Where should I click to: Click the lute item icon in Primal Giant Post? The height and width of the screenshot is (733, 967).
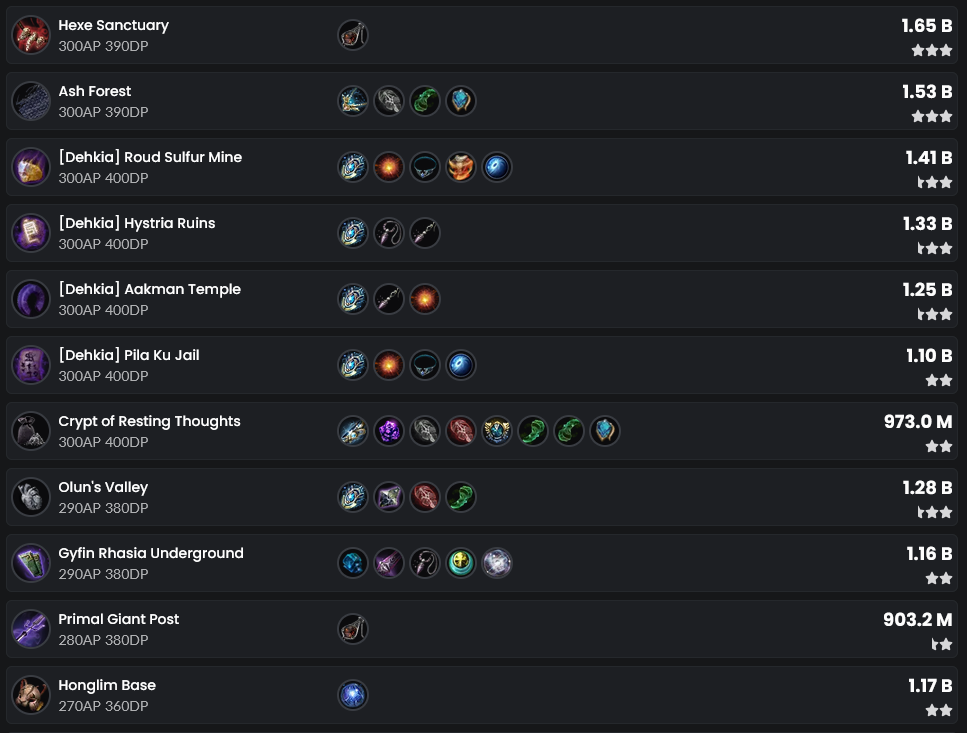(x=353, y=629)
